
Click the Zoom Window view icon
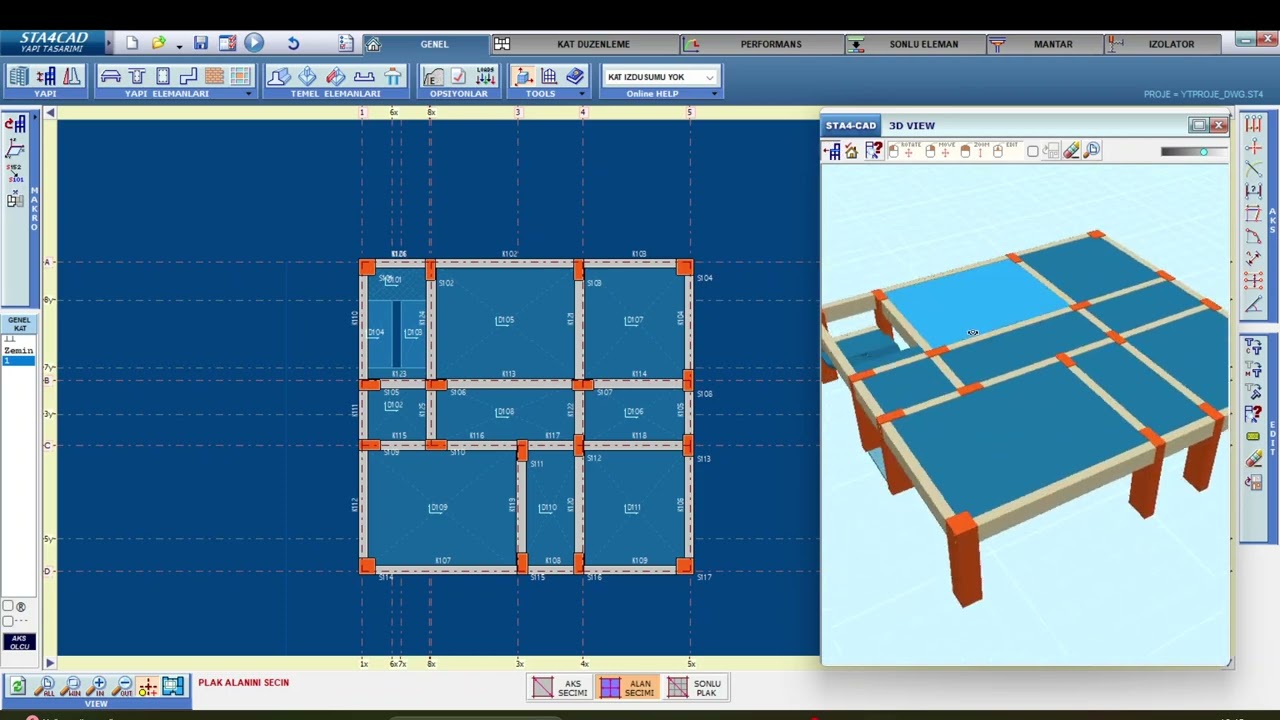point(72,686)
